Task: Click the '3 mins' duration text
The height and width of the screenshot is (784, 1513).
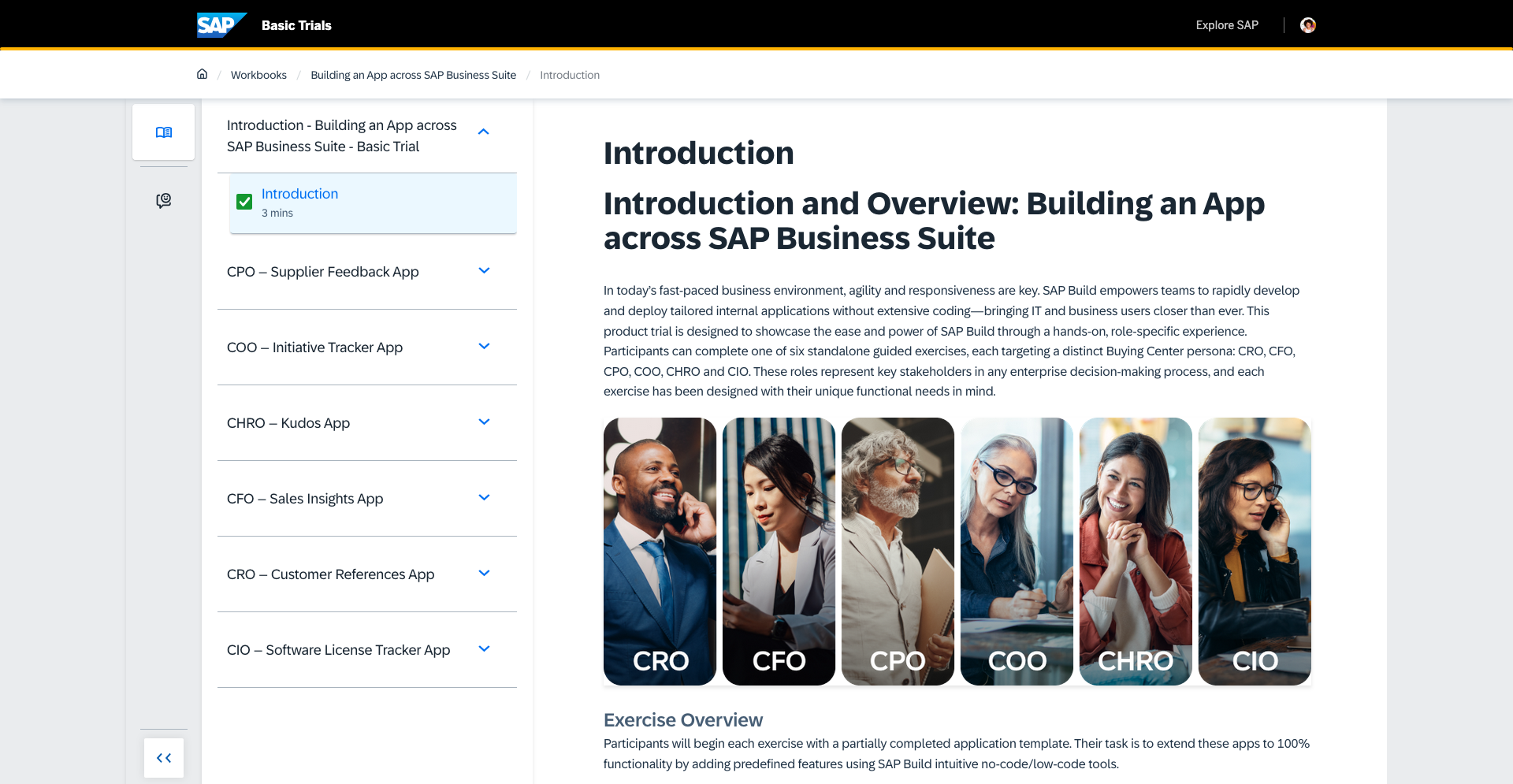Action: 277,213
